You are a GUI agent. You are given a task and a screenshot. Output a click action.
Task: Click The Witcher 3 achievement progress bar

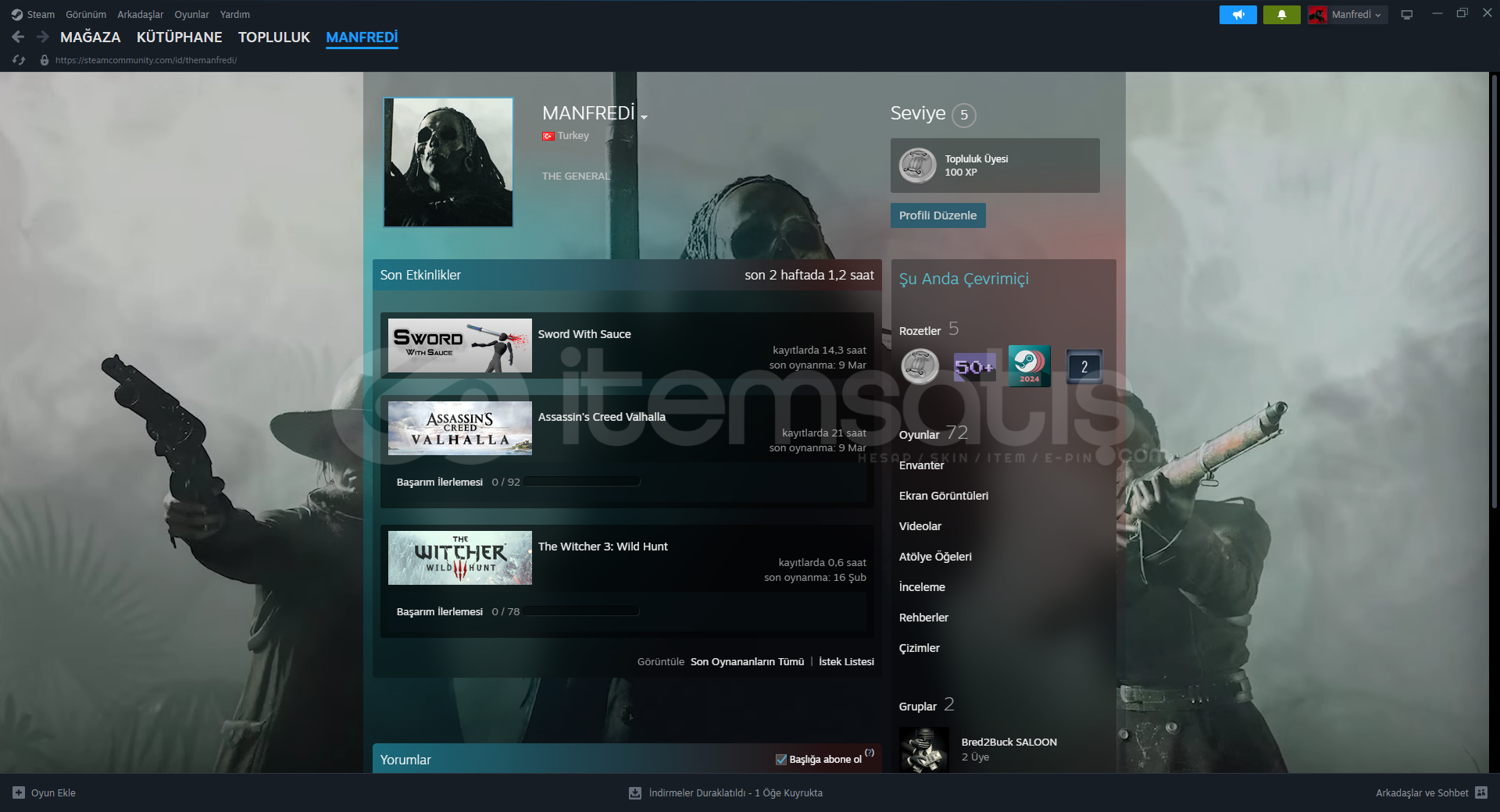coord(582,611)
